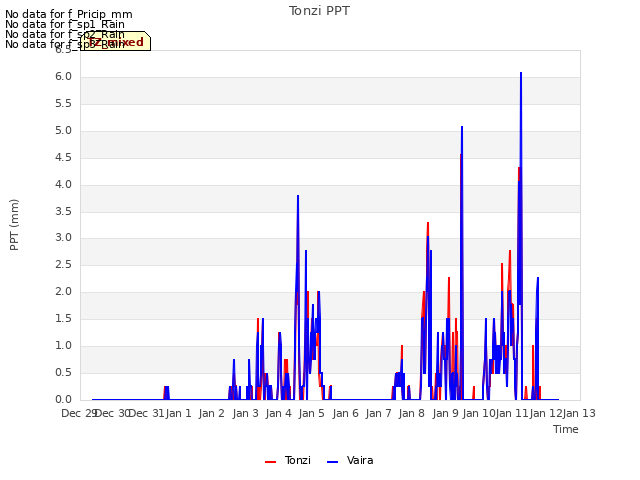Click the 'No data for f_sp1_Rain' message
The width and height of the screenshot is (640, 480).
[64, 24]
